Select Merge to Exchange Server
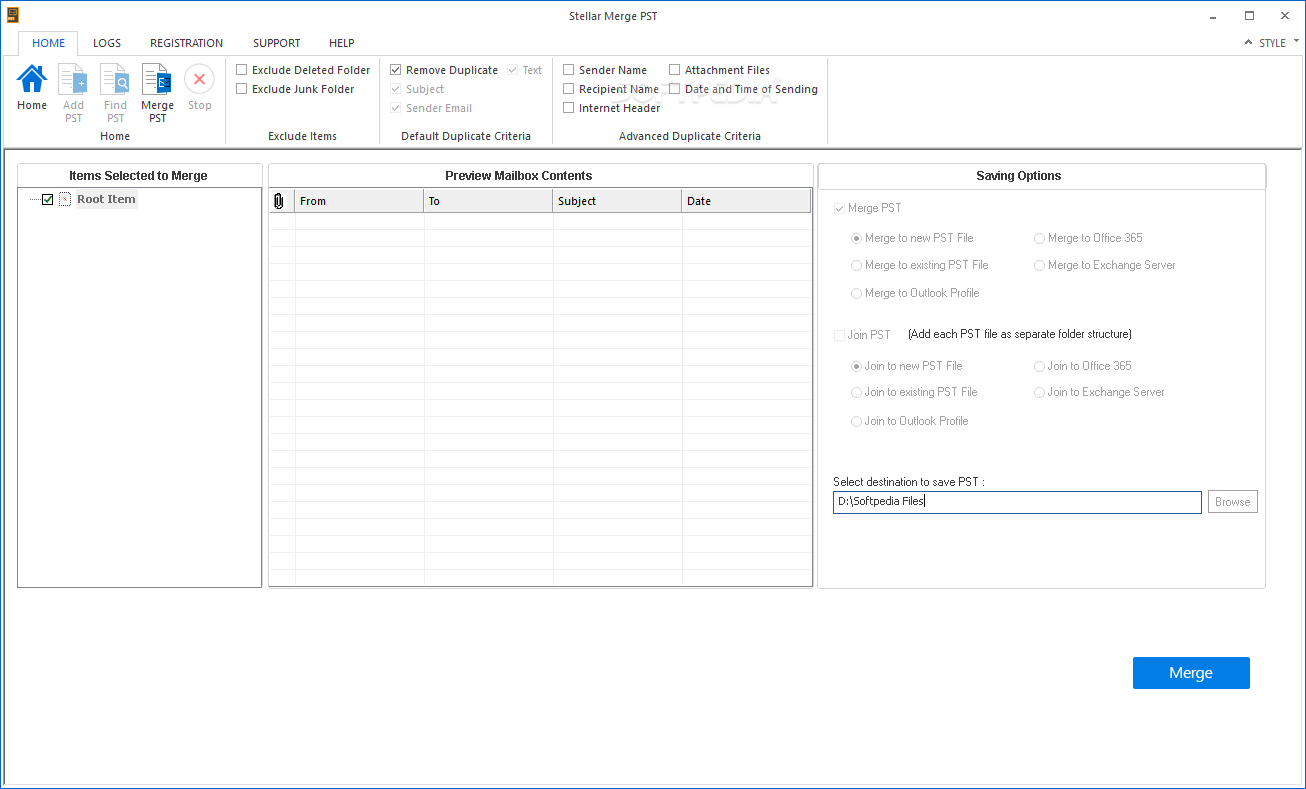This screenshot has width=1306, height=789. (x=1039, y=265)
